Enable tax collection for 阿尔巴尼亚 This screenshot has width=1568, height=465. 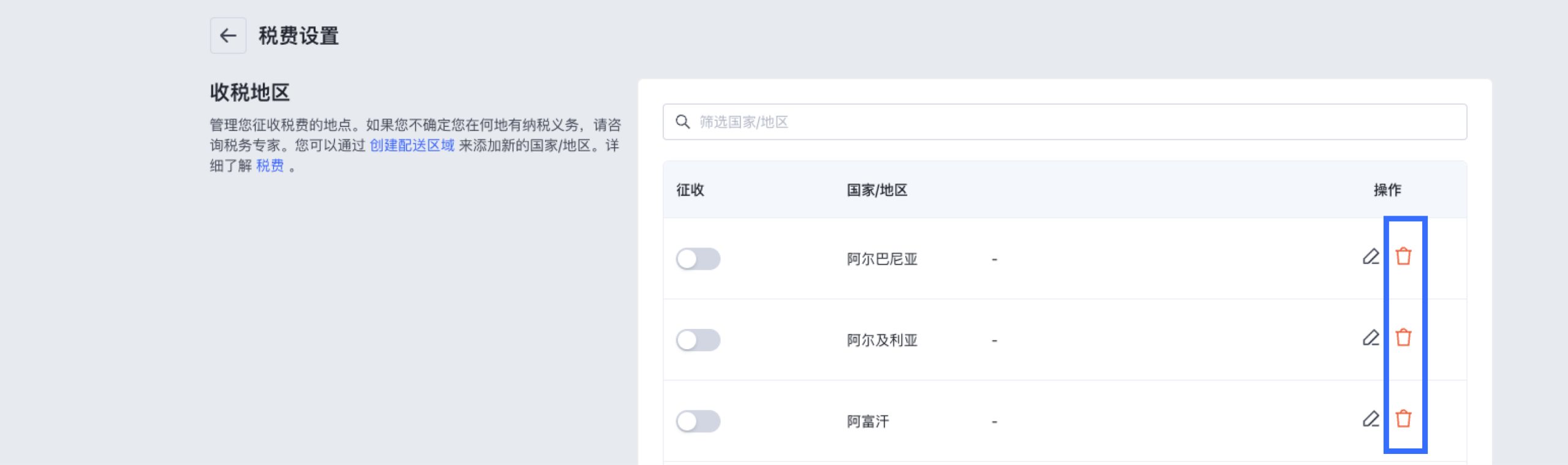coord(698,259)
